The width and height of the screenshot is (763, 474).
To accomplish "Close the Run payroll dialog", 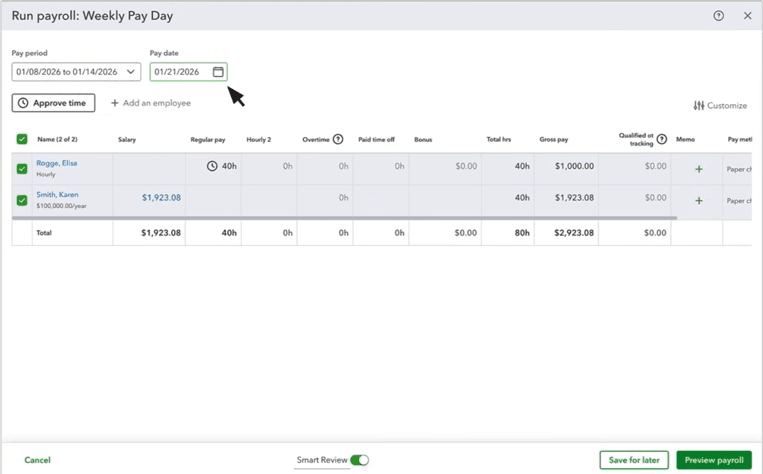I will [x=747, y=16].
